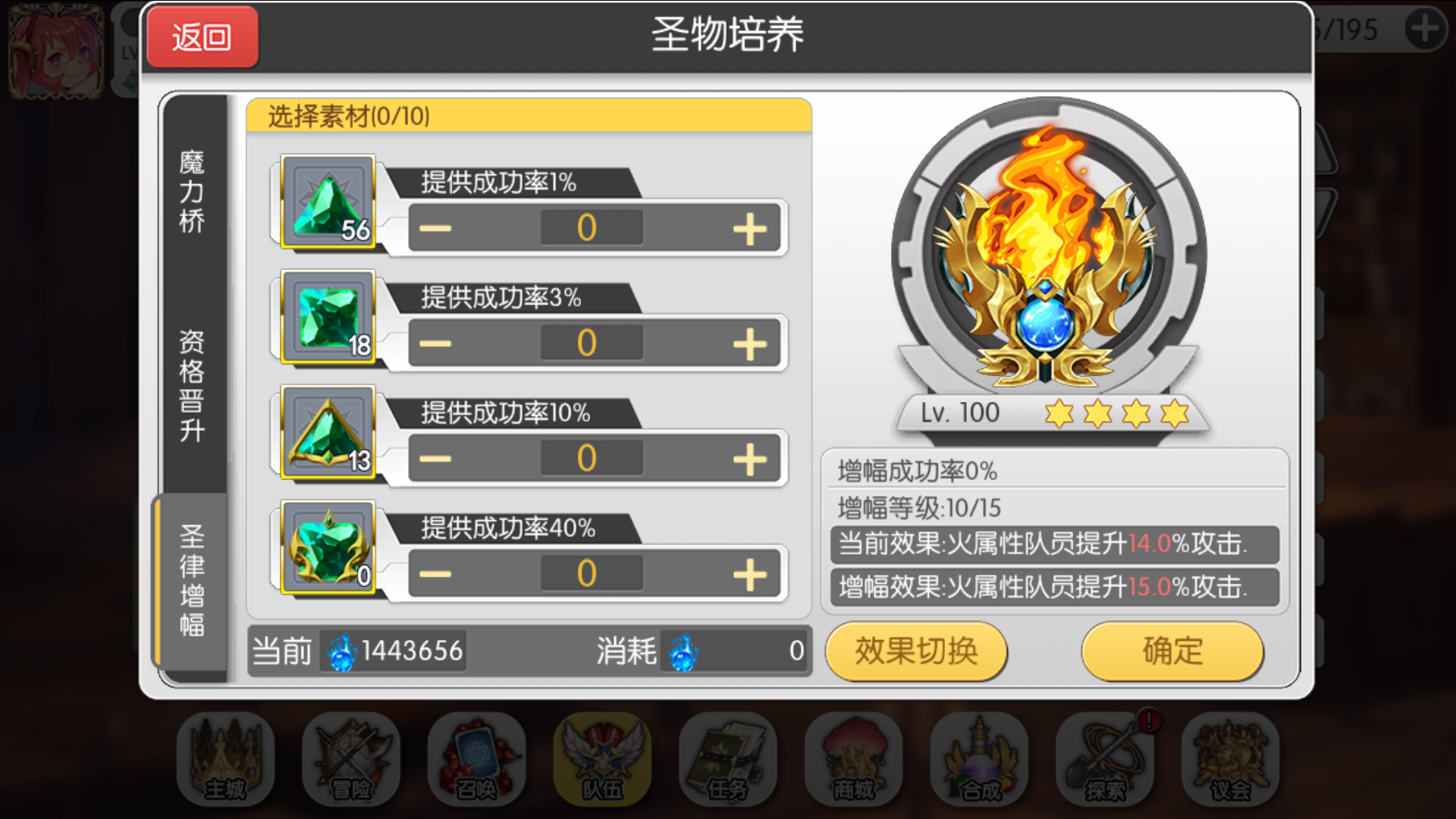1456x819 pixels.
Task: Confirm with the 确定 button
Action: [x=1172, y=651]
